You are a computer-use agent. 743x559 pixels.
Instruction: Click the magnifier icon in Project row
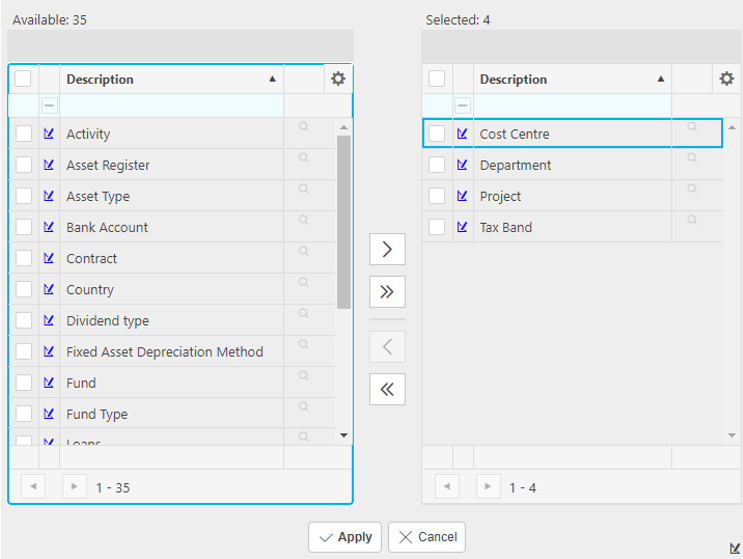(692, 189)
